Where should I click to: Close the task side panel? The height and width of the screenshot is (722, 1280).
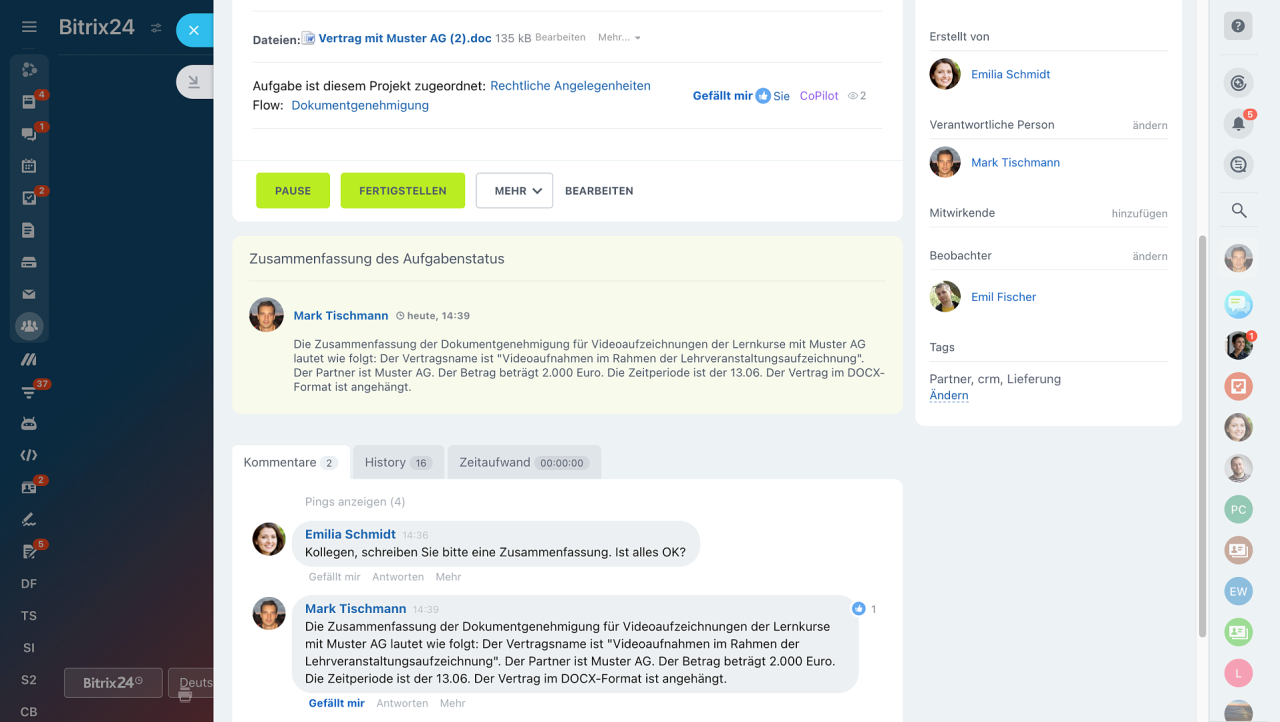pyautogui.click(x=194, y=30)
